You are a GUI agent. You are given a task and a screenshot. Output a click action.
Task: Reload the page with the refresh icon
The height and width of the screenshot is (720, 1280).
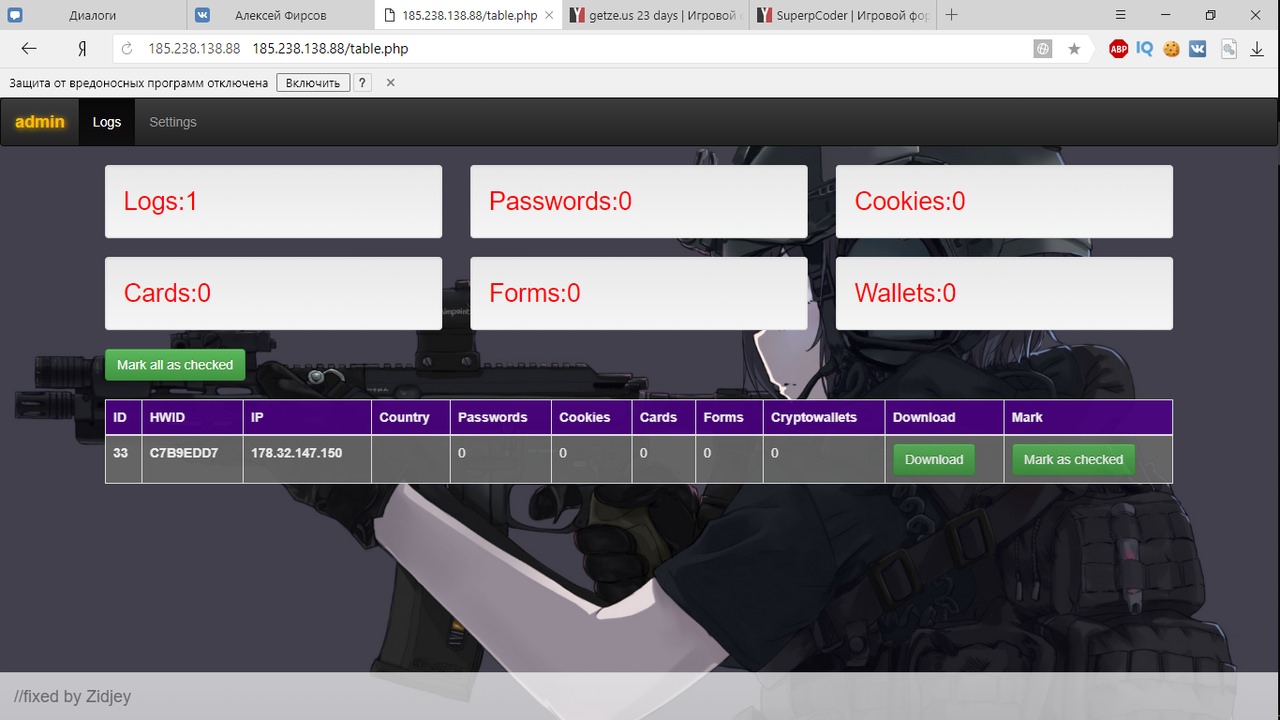click(x=127, y=49)
